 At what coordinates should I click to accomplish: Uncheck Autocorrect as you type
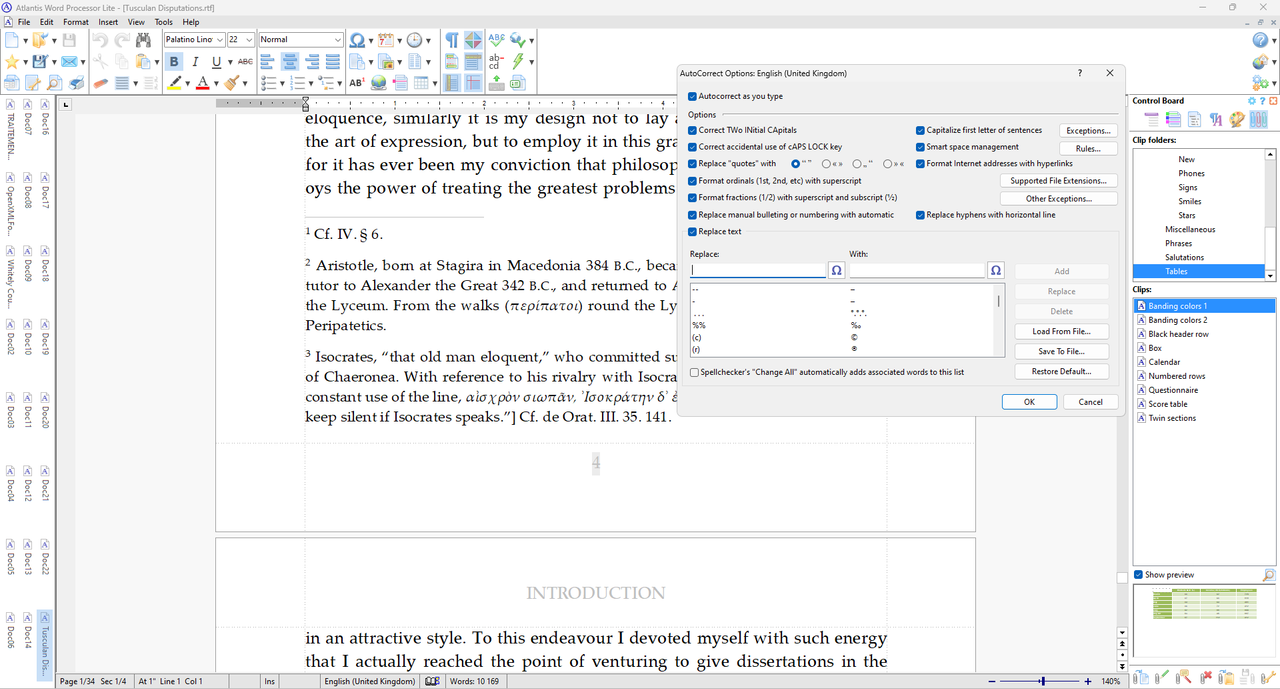(x=692, y=96)
